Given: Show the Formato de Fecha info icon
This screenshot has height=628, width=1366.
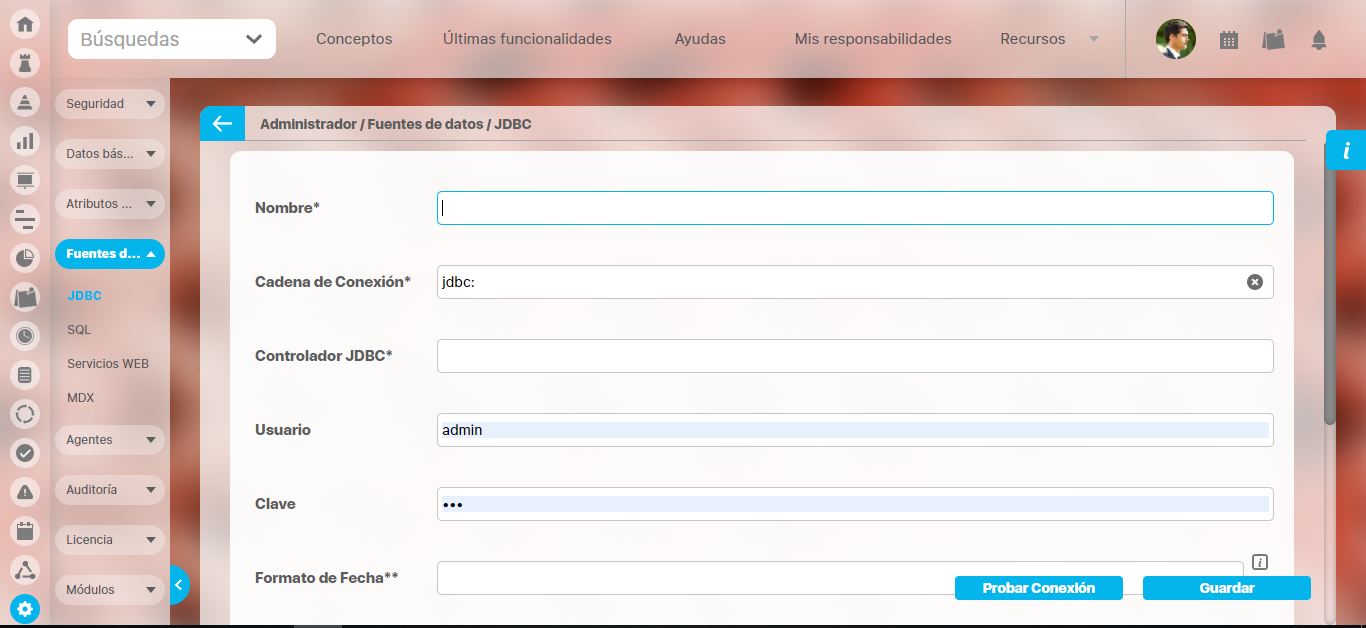Looking at the screenshot, I should point(1260,562).
